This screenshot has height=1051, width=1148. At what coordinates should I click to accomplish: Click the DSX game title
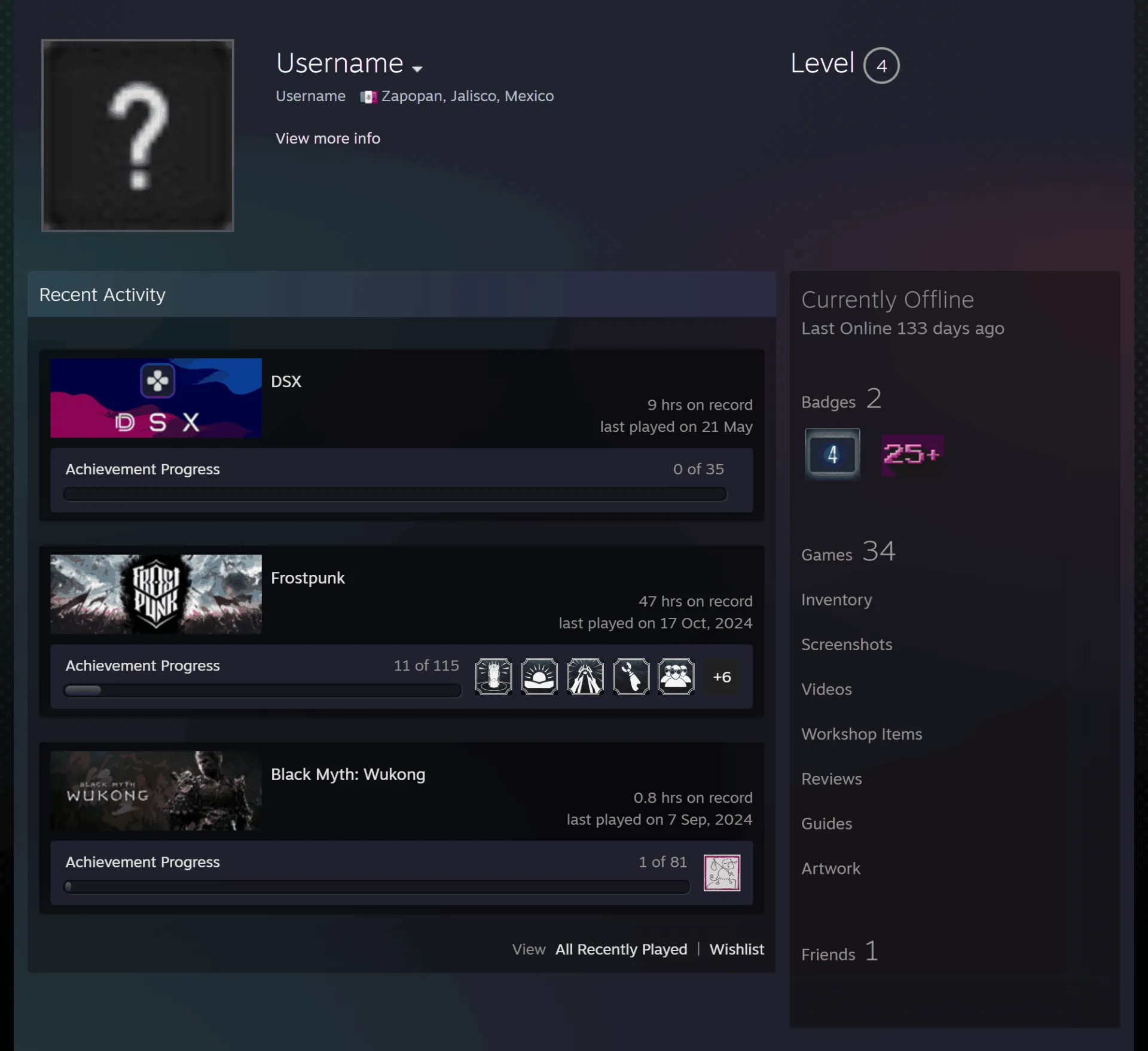(286, 382)
